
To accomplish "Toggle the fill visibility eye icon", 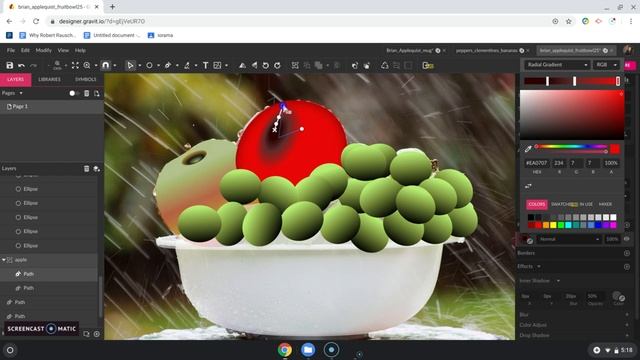I will 627,239.
